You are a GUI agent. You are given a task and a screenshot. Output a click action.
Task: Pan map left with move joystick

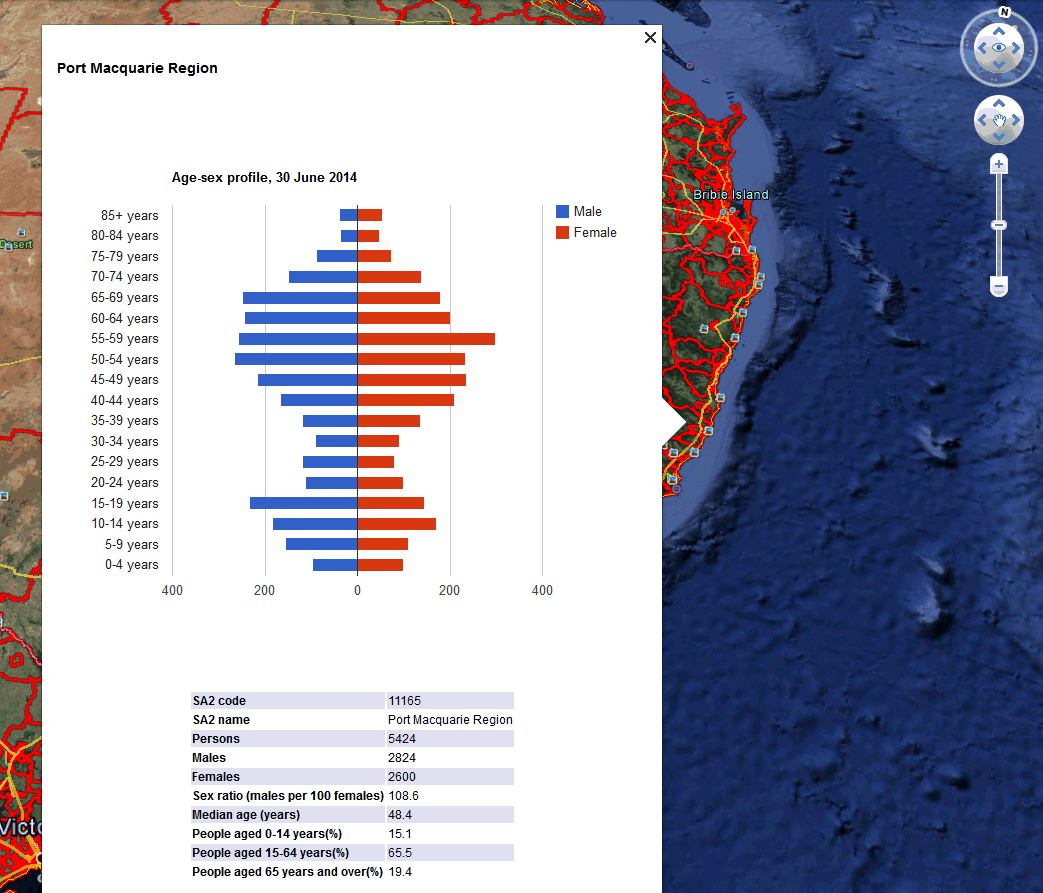click(982, 121)
